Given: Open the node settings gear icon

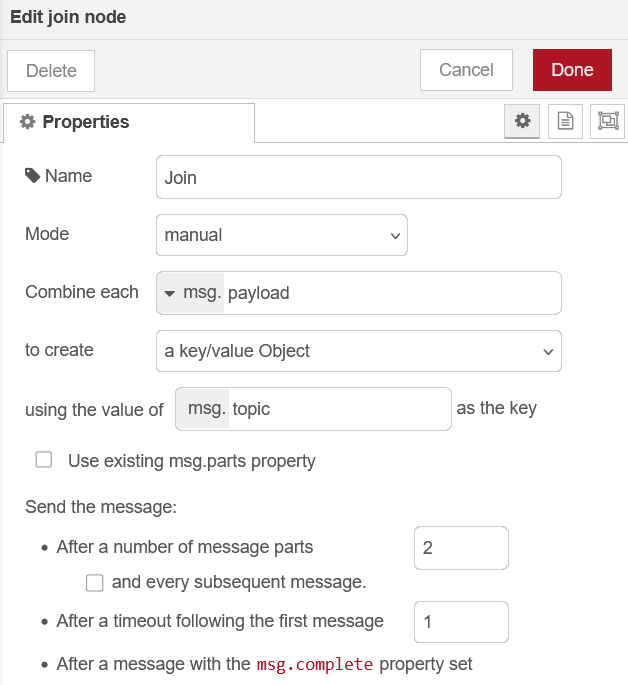Looking at the screenshot, I should tap(521, 121).
